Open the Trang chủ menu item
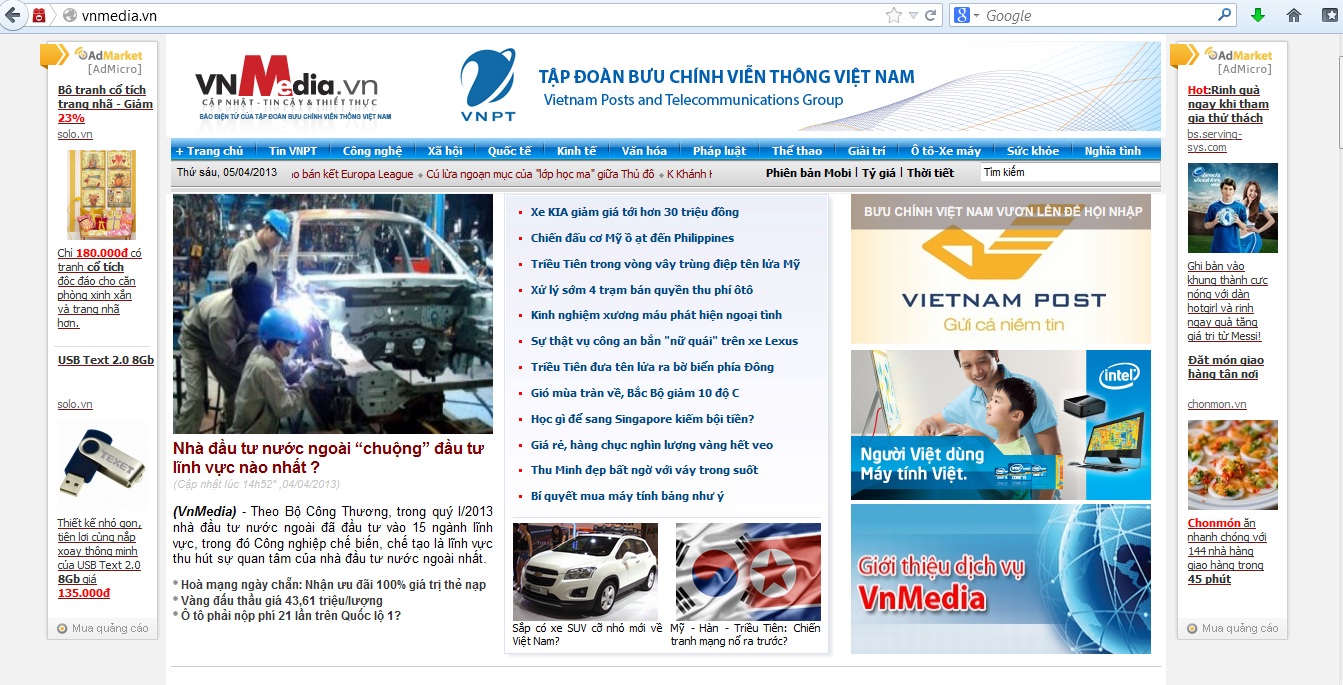 point(209,151)
